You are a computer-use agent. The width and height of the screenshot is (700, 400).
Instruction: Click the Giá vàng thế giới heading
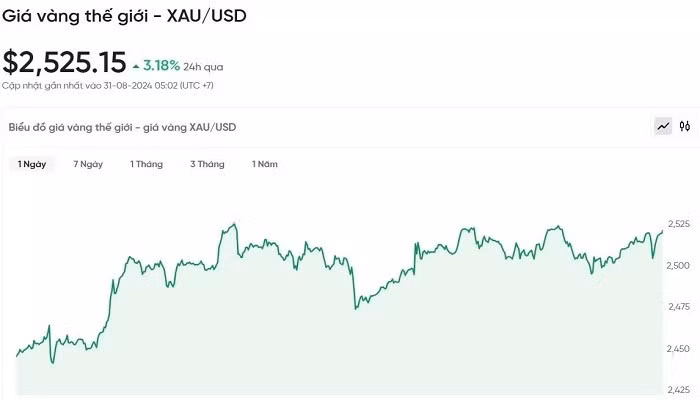(124, 17)
